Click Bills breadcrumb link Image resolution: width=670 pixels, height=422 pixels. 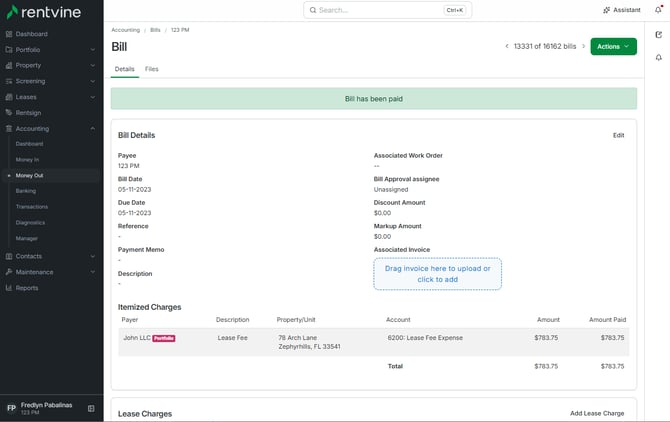[x=155, y=30]
